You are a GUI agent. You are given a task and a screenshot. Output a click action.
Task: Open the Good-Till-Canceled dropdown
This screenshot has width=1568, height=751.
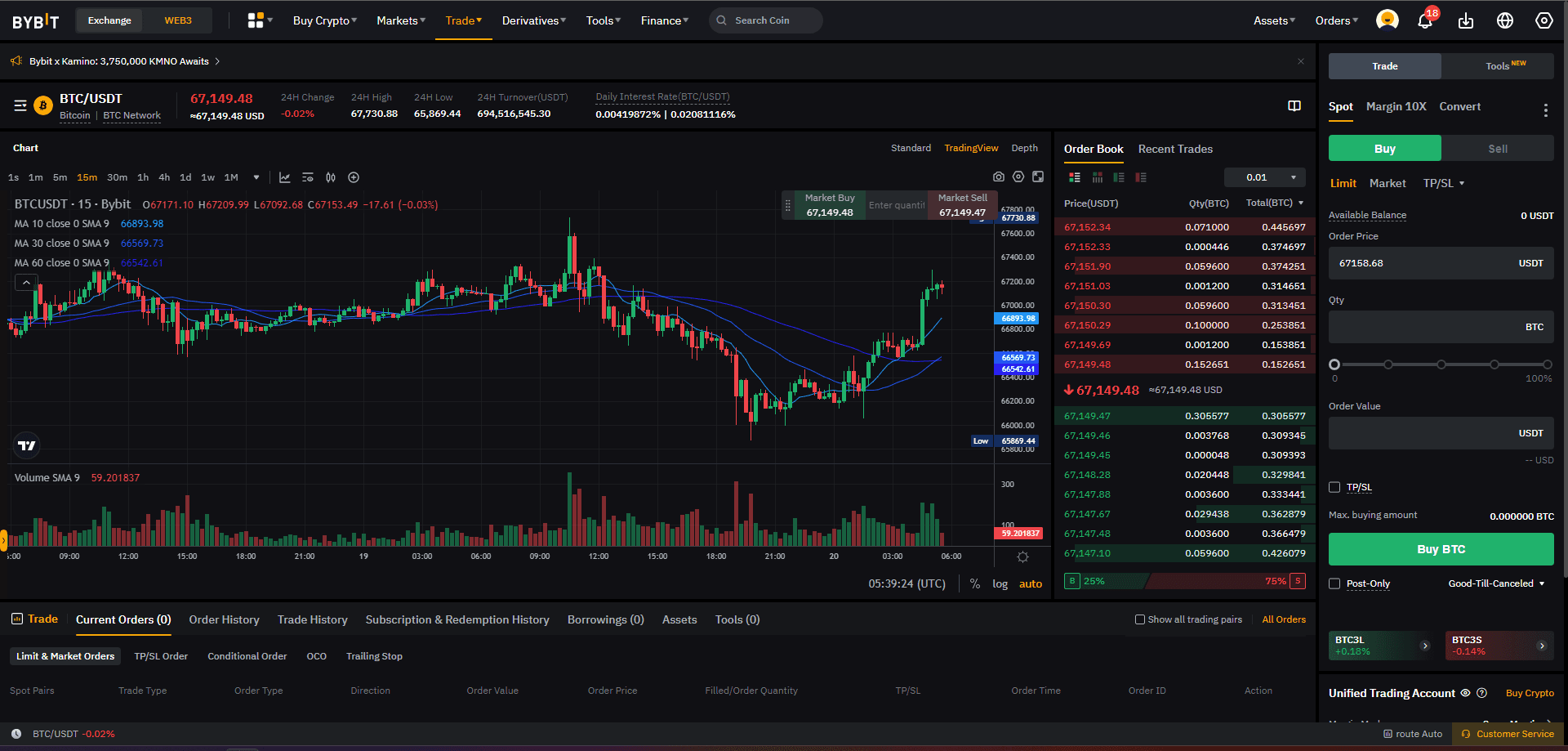[1496, 583]
